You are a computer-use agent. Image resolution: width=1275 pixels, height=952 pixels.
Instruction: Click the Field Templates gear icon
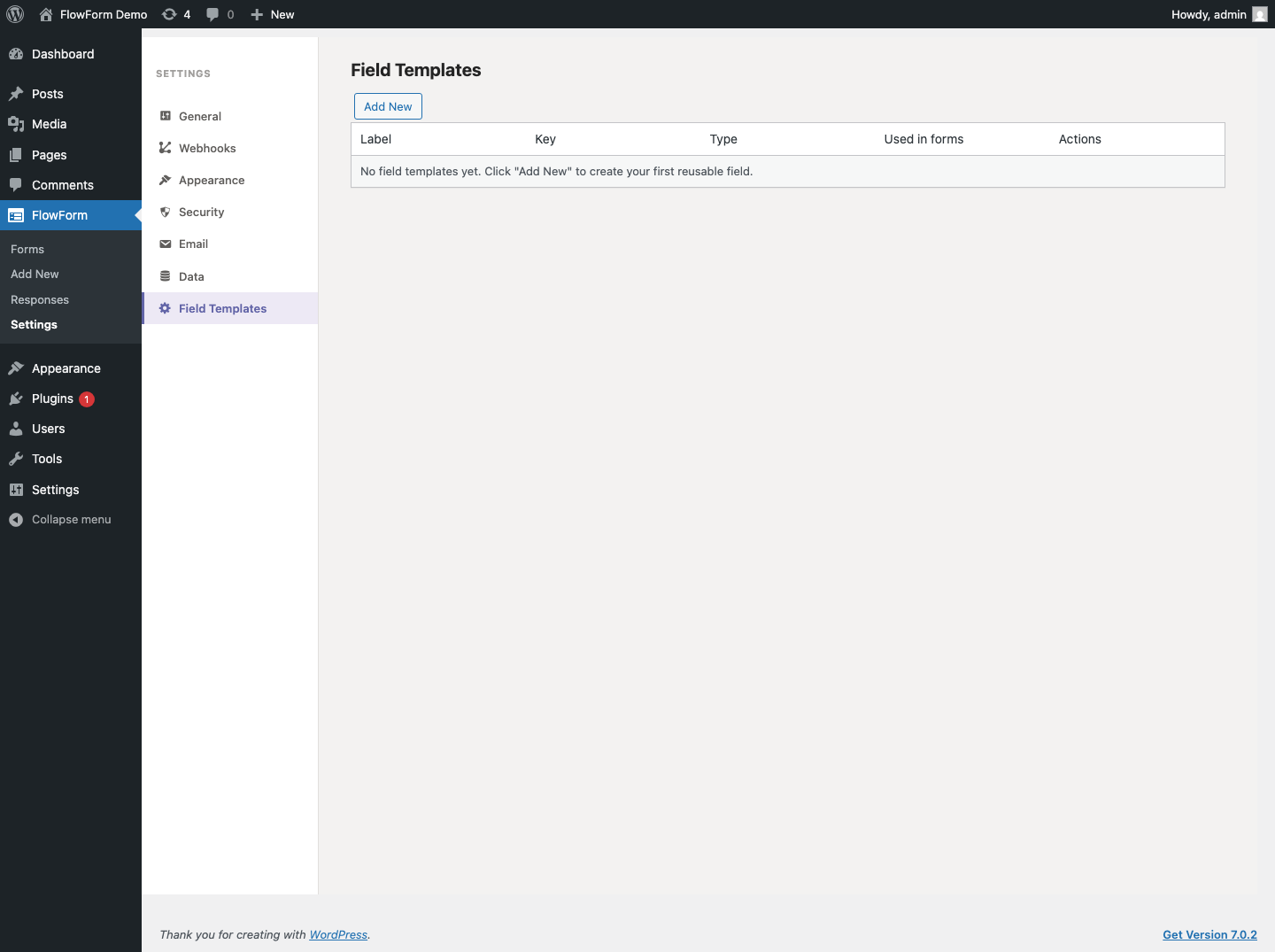pos(165,308)
